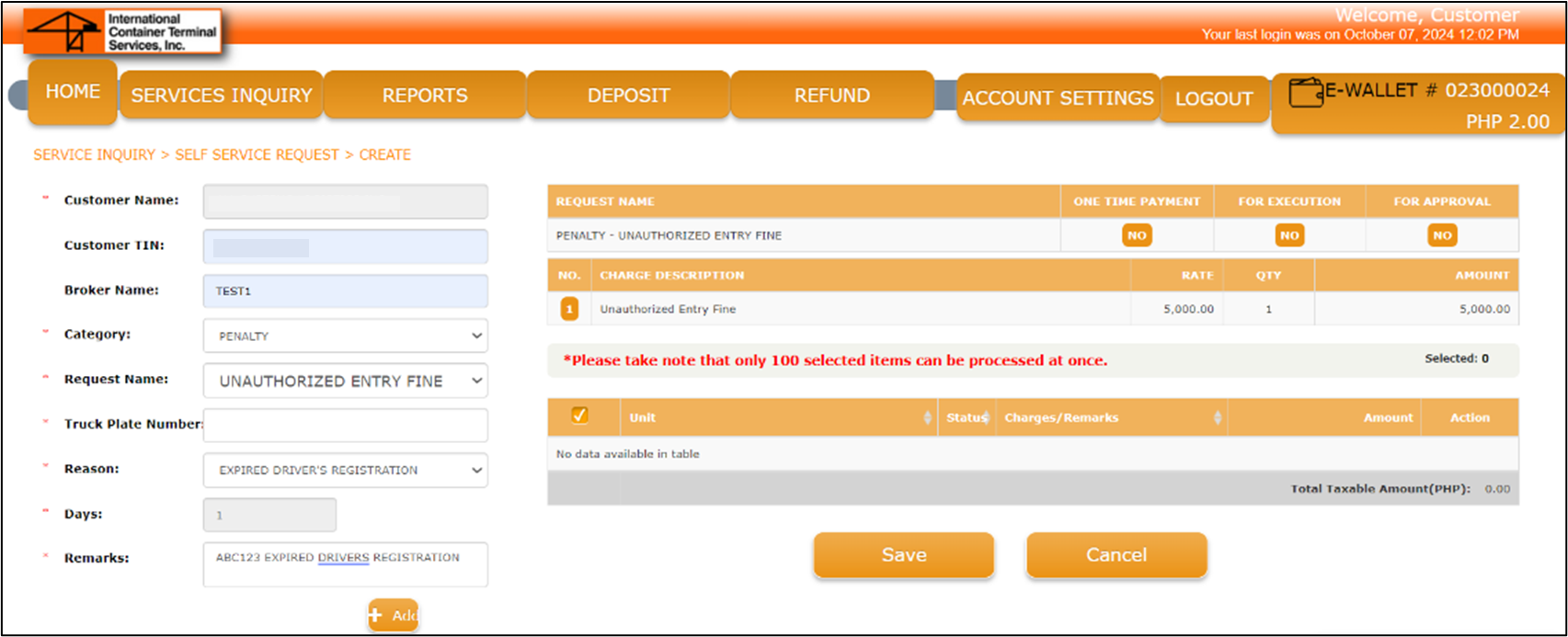This screenshot has width=1568, height=637.
Task: Sort table by Status column
Action: pos(966,418)
